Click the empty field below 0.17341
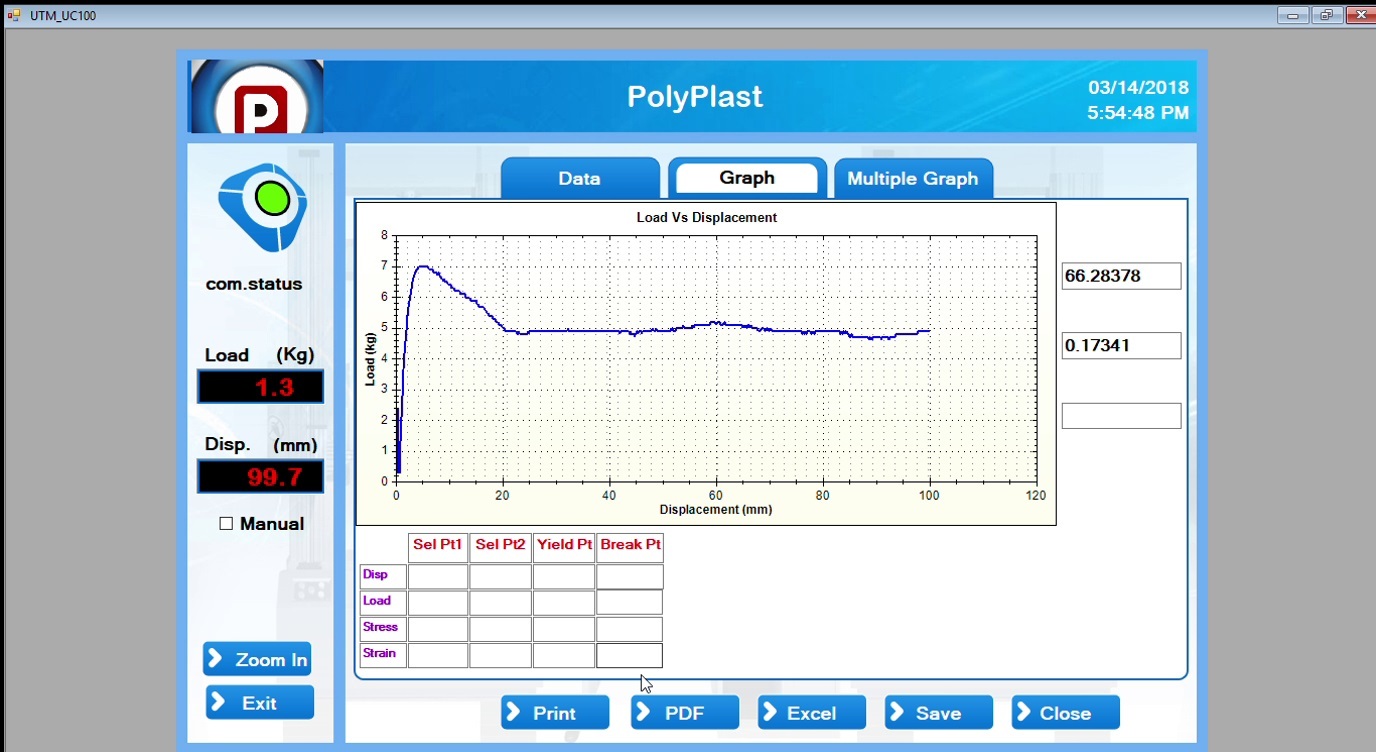Screen dimensions: 1376x752 tap(1121, 416)
